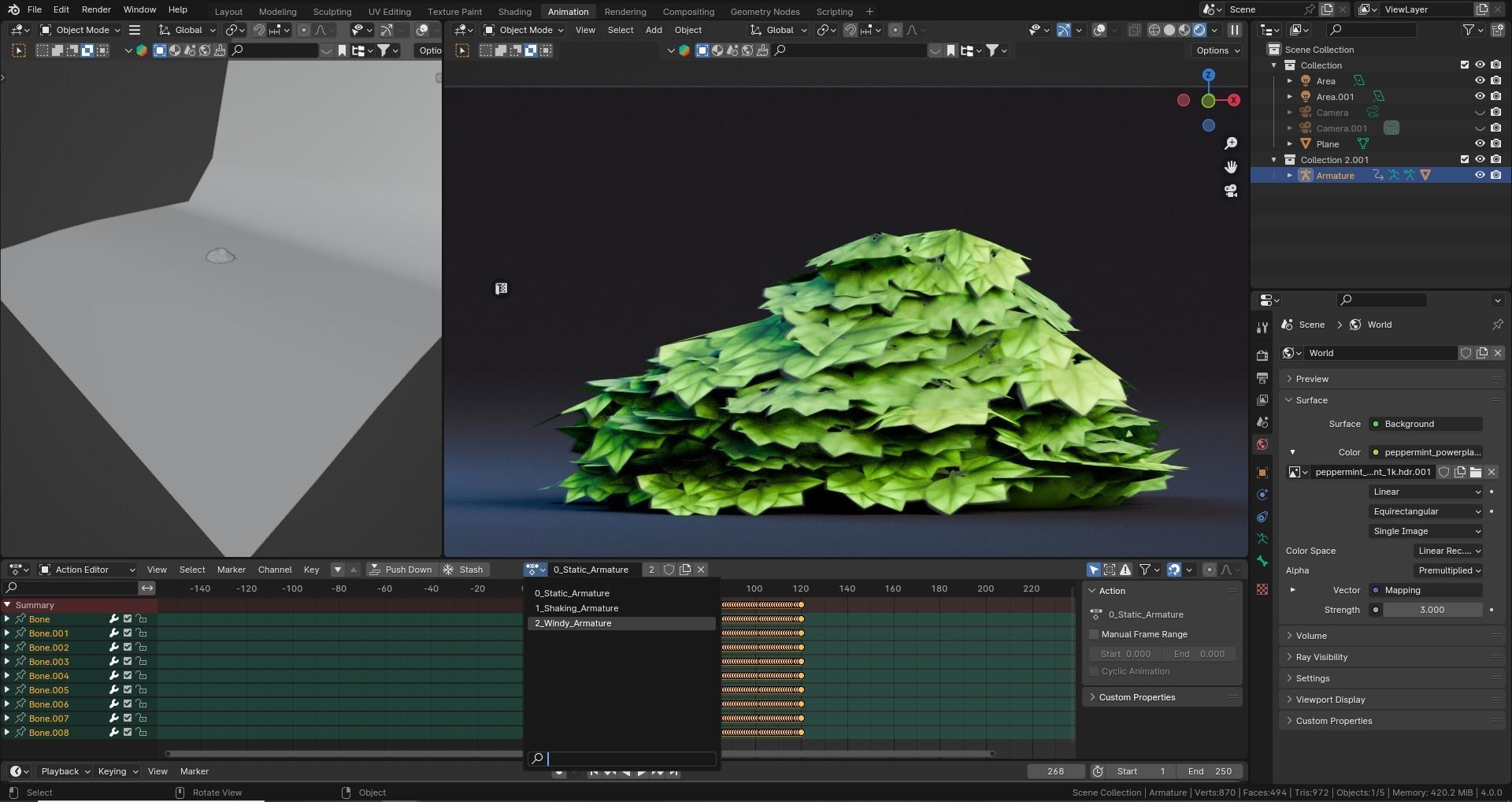1512x802 pixels.
Task: Click the Blender logo menu
Action: (x=13, y=9)
